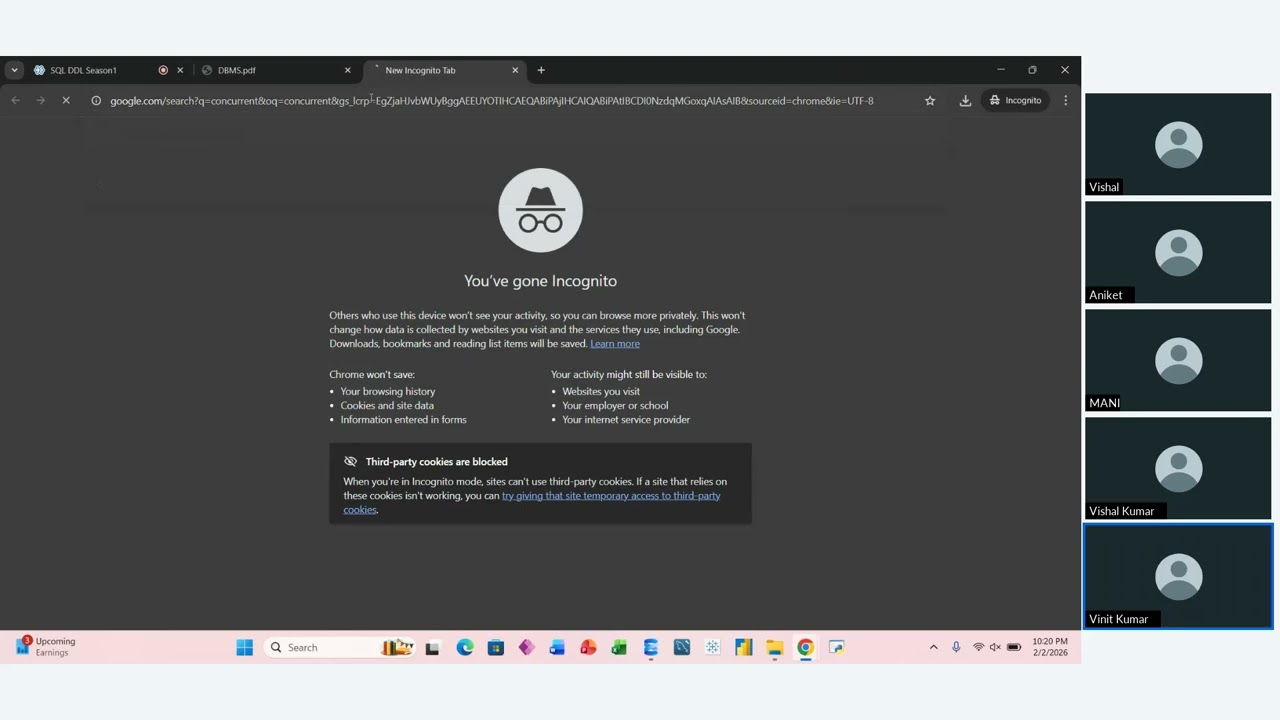Select the New Incognito Tab

445,70
